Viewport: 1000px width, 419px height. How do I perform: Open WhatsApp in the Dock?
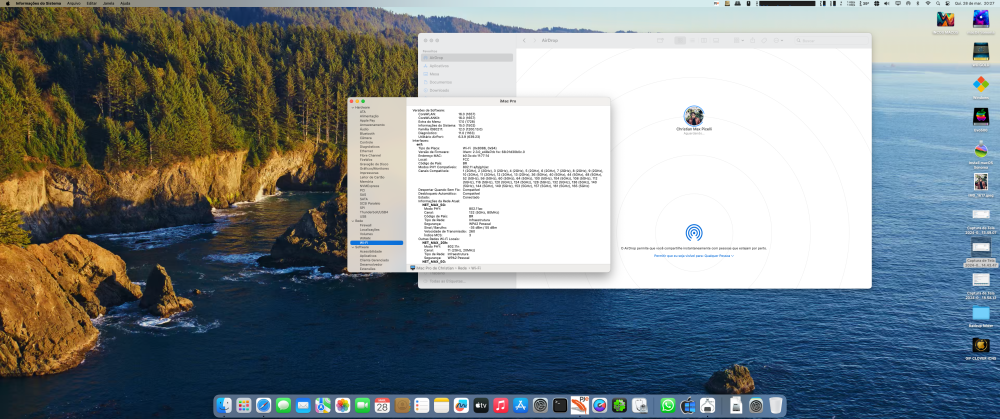click(668, 405)
